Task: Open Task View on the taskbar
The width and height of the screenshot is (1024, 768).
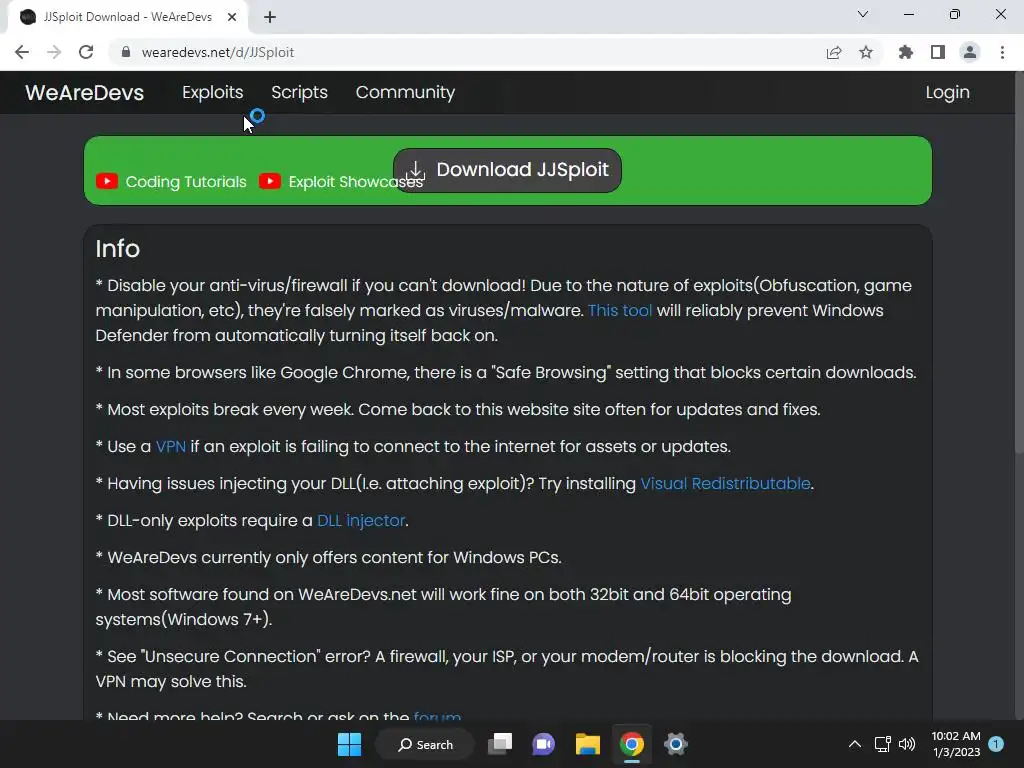Action: tap(501, 744)
